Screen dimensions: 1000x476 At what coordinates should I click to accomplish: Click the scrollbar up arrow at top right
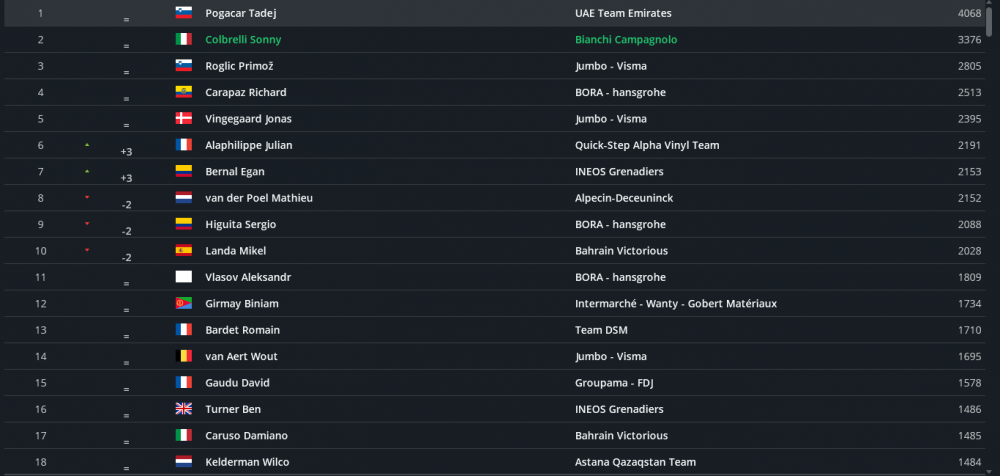989,4
